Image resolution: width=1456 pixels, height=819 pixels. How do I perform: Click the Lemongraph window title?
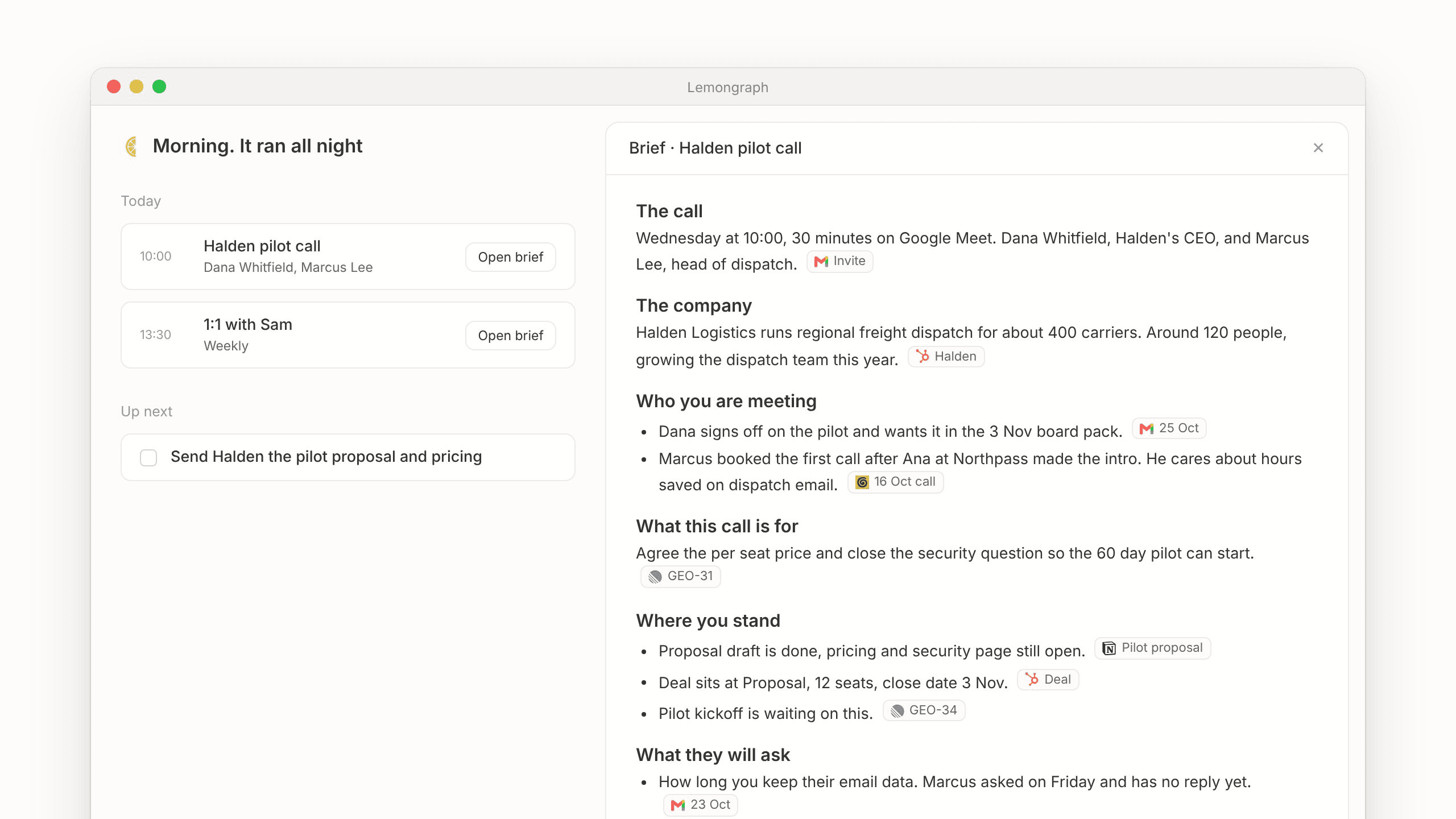(727, 87)
